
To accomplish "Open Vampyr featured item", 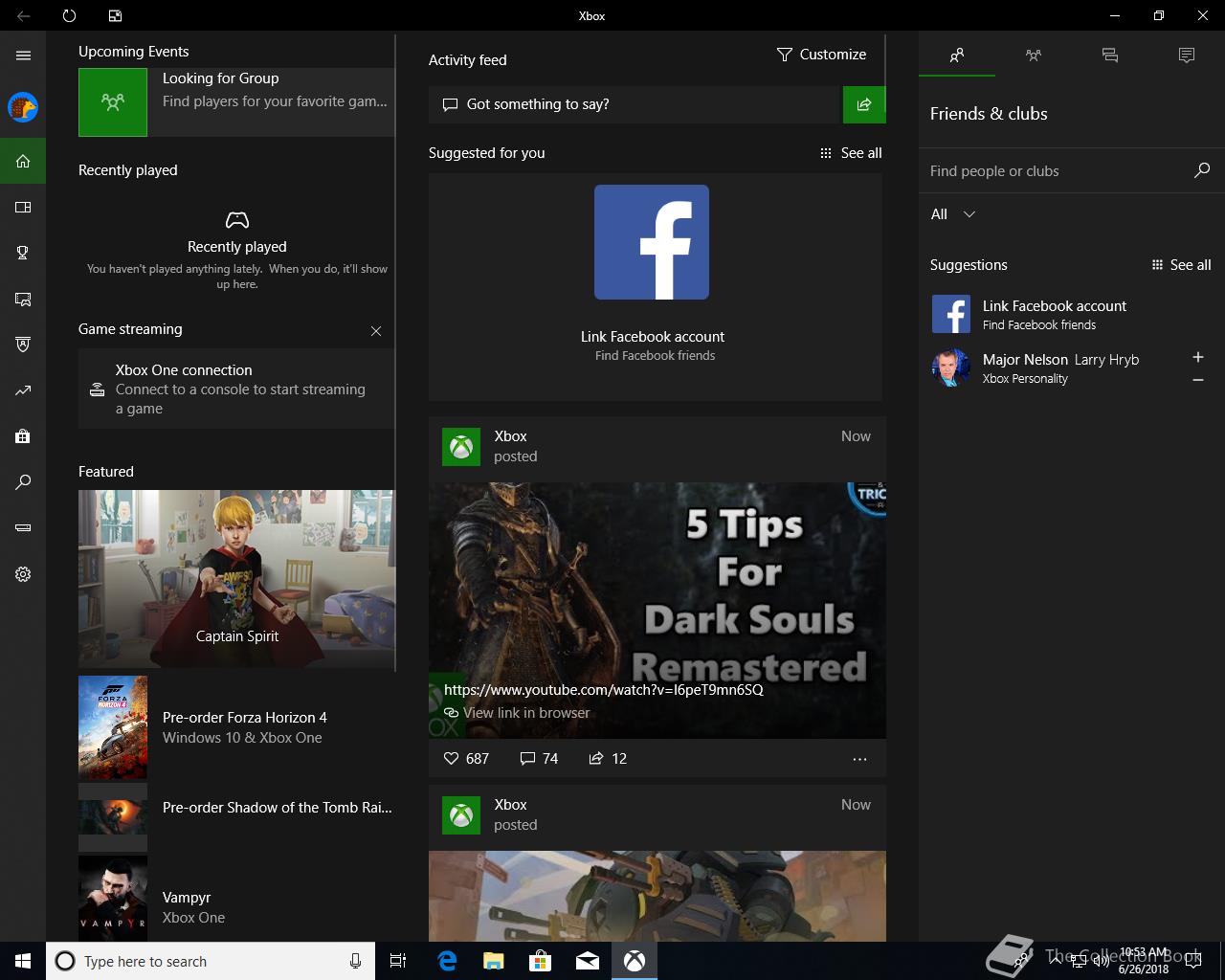I will (x=236, y=900).
